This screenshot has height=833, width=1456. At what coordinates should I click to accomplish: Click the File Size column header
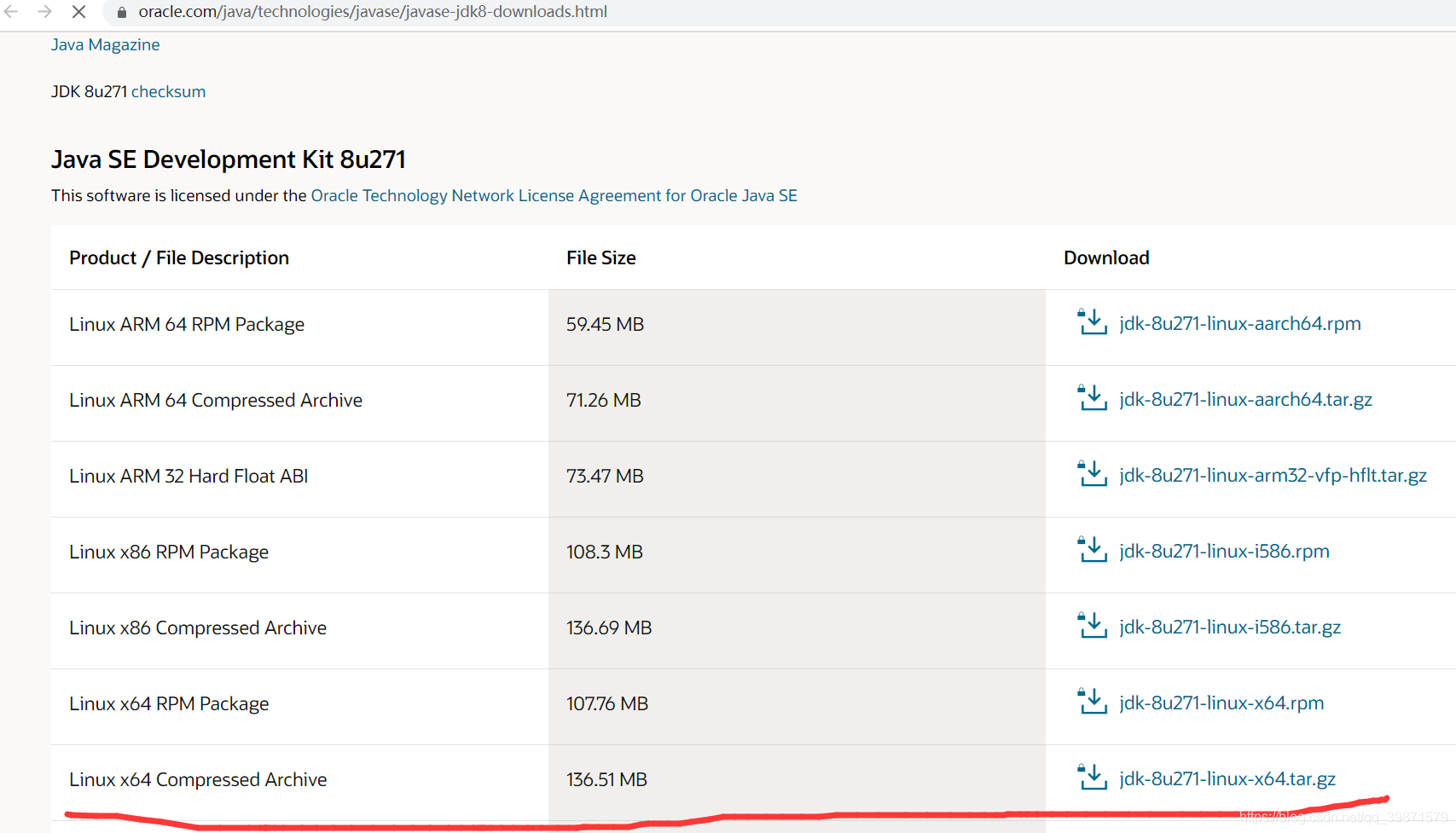pyautogui.click(x=601, y=257)
